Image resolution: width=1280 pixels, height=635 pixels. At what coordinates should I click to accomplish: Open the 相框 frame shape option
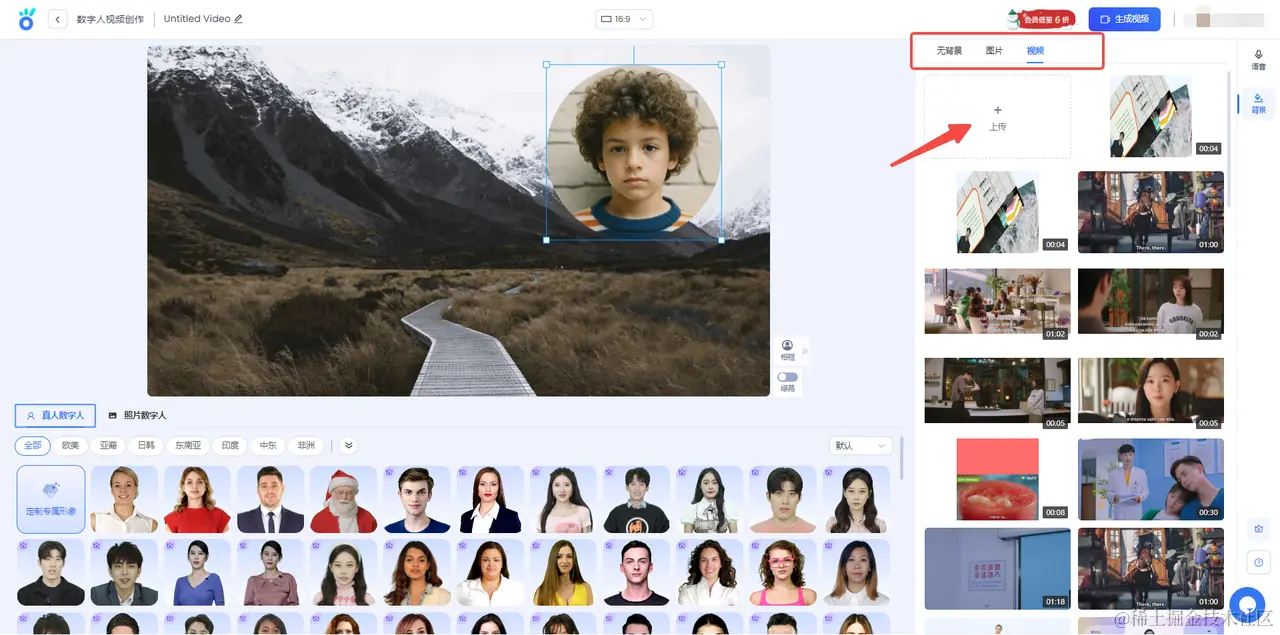tap(787, 350)
